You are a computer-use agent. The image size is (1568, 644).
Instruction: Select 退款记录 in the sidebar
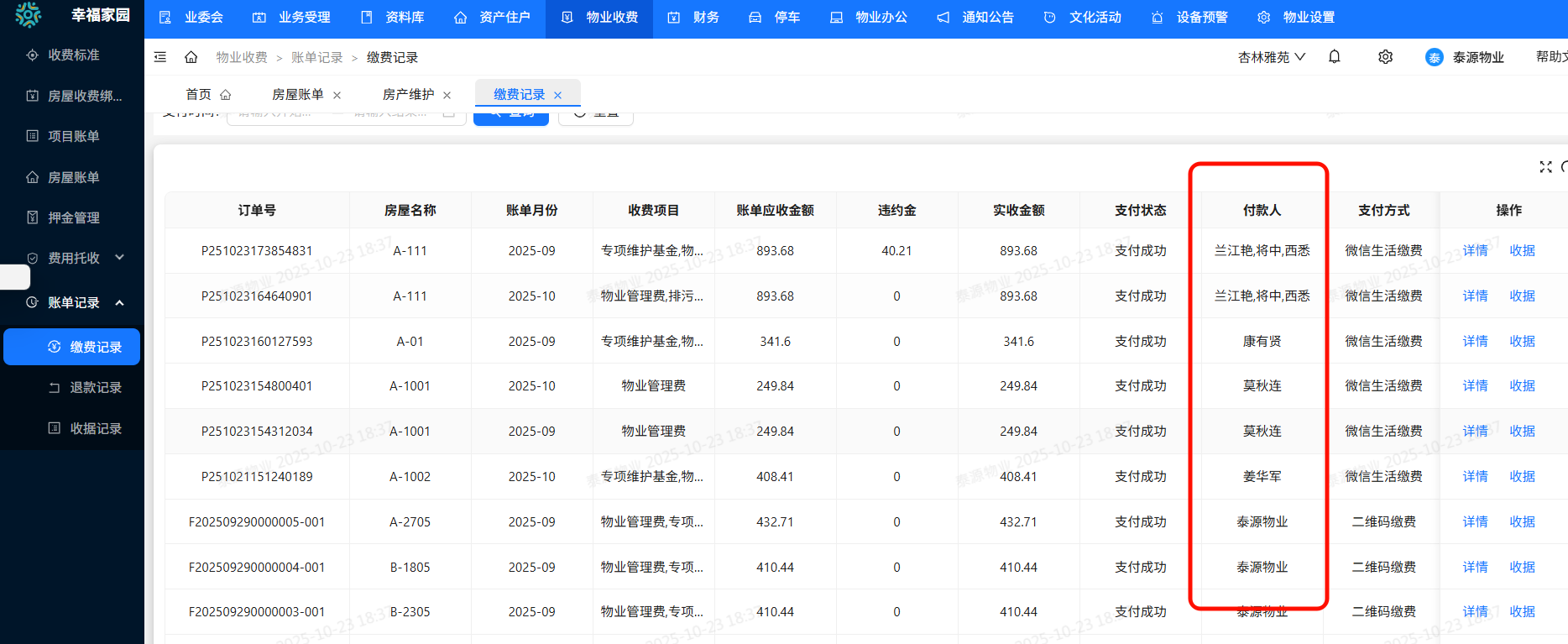click(95, 387)
